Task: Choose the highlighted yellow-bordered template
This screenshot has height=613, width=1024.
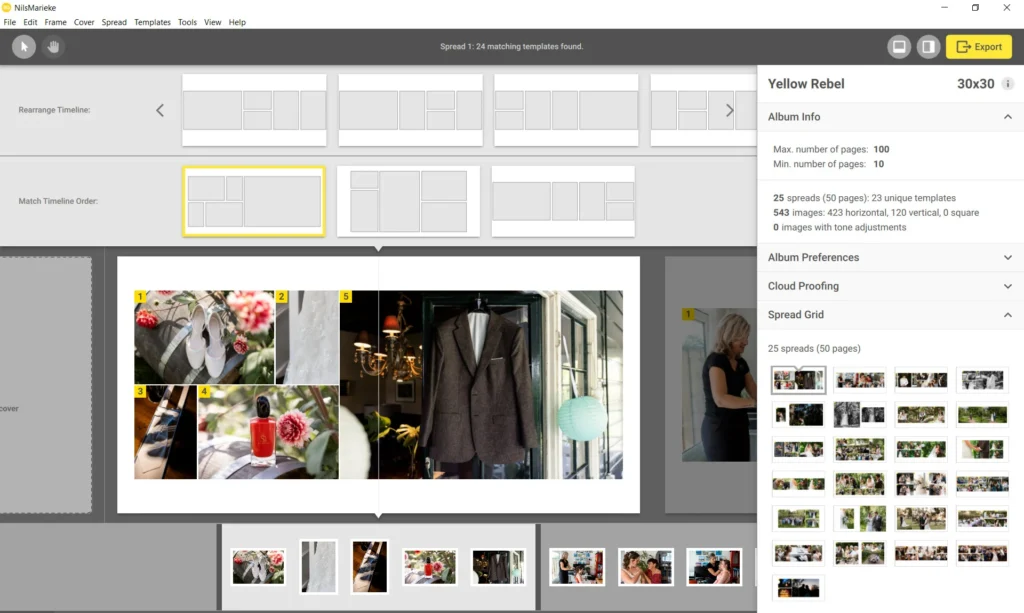Action: tap(254, 201)
